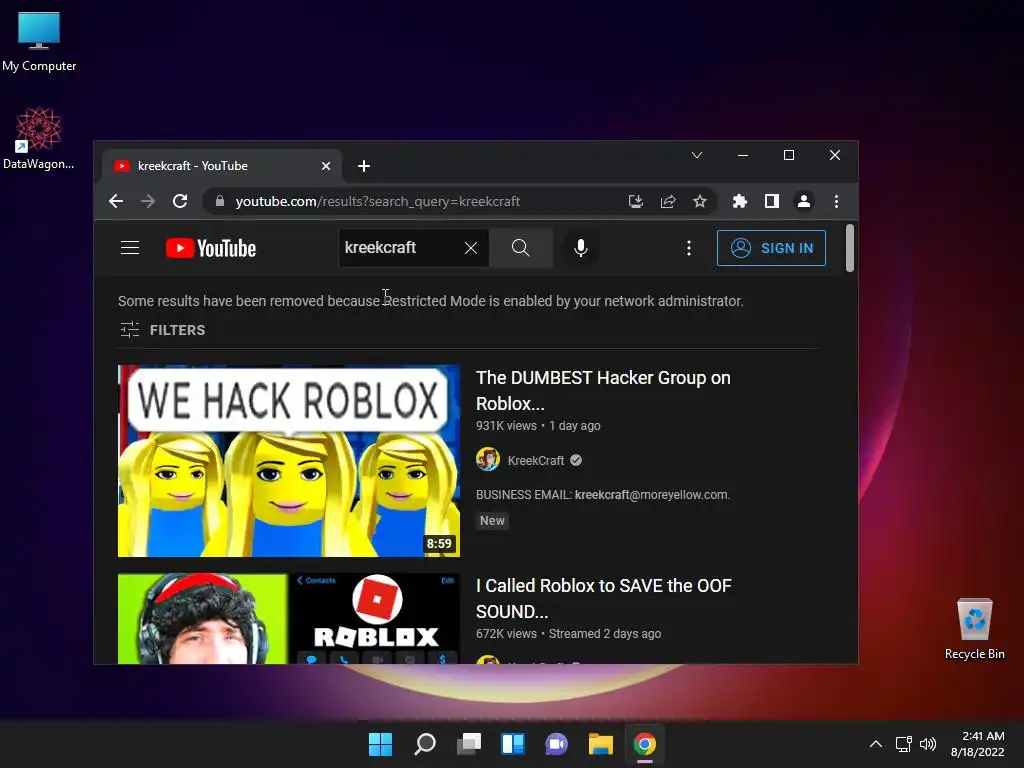Go back to previous page
This screenshot has height=768, width=1024.
116,201
